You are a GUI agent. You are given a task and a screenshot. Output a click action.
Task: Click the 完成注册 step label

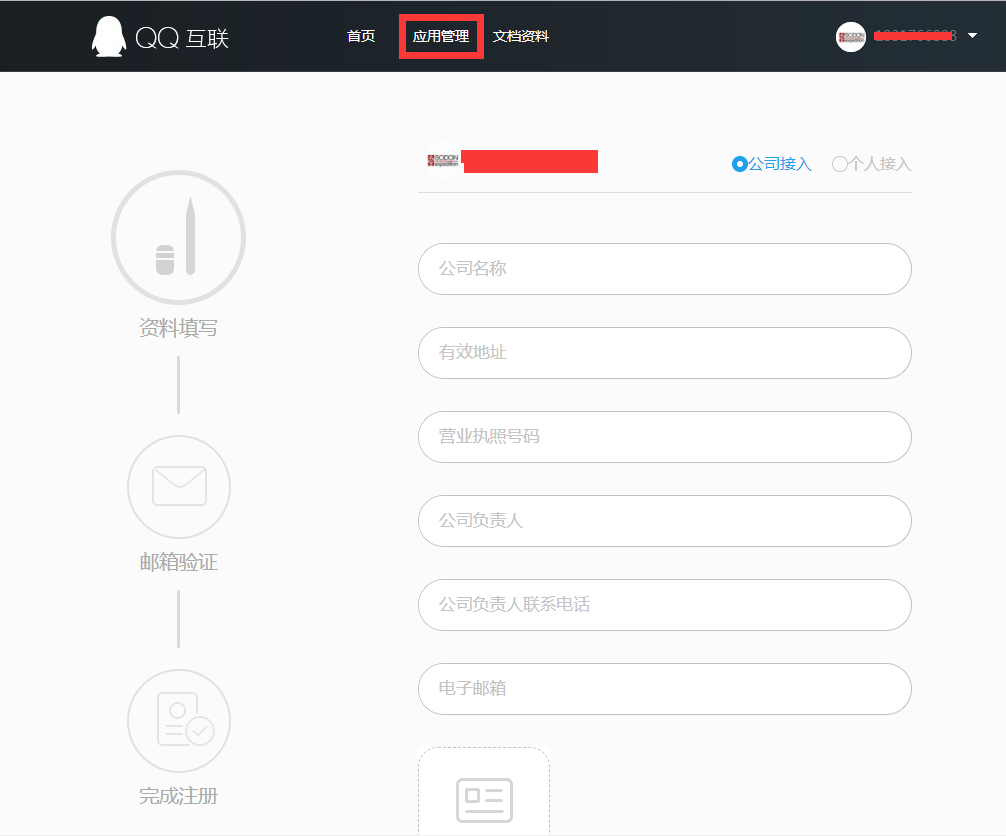click(x=178, y=796)
